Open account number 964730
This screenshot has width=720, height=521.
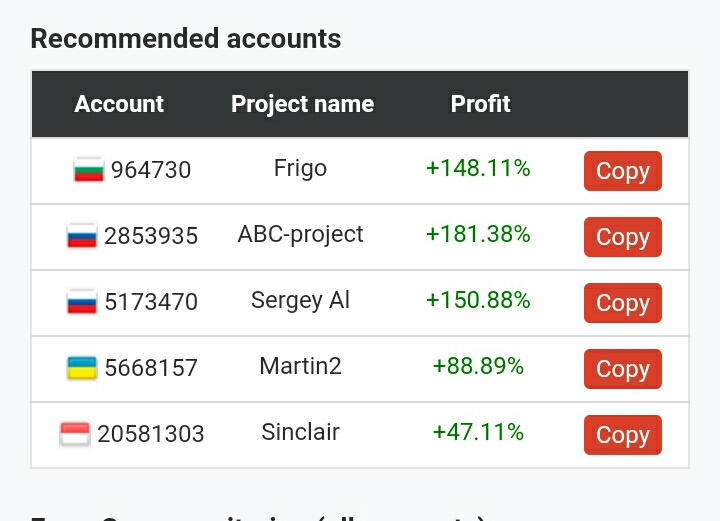[151, 170]
